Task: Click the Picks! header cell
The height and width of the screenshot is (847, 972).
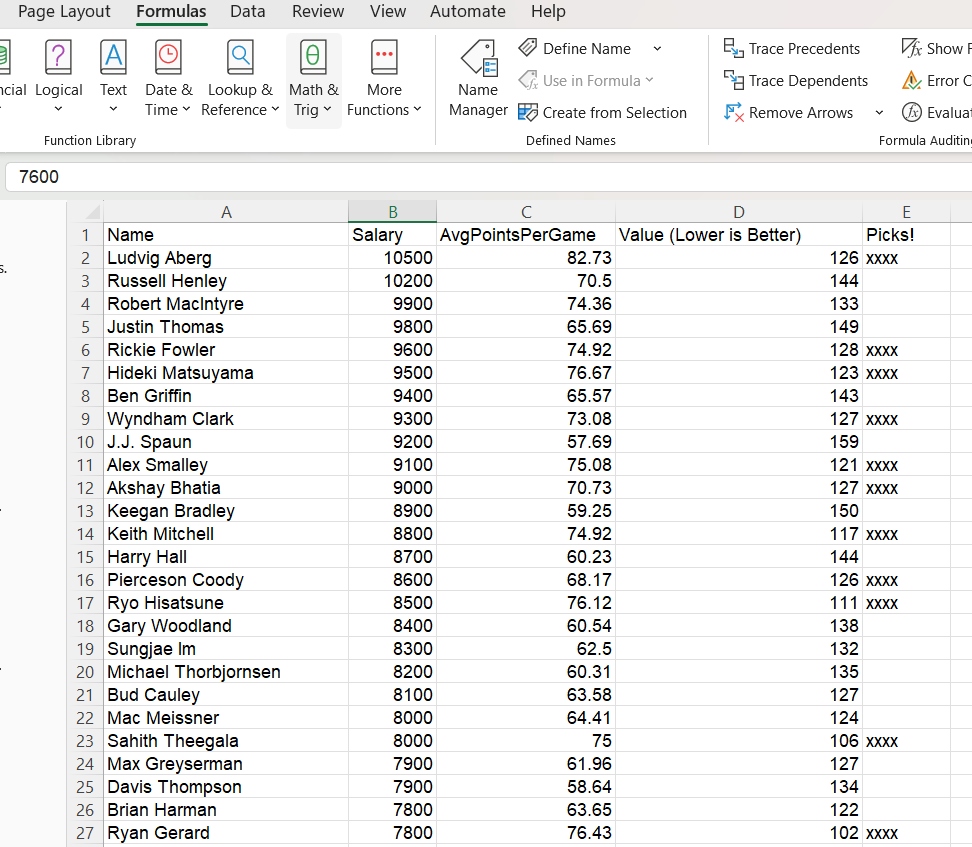Action: pyautogui.click(x=906, y=235)
